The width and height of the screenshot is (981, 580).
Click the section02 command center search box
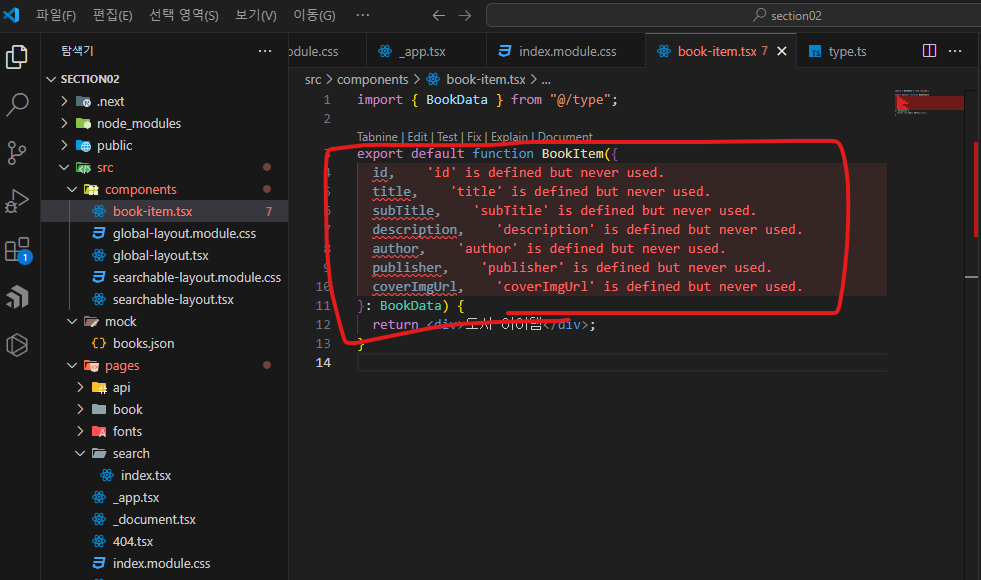coord(733,15)
